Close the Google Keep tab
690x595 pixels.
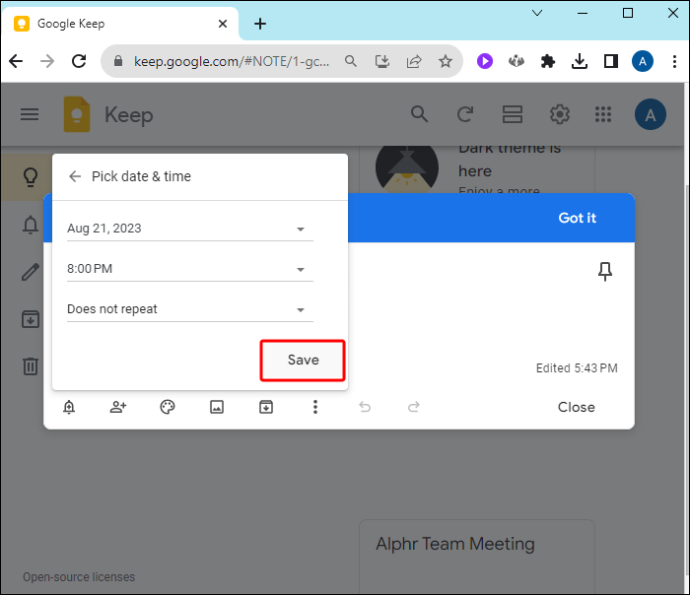tap(223, 23)
